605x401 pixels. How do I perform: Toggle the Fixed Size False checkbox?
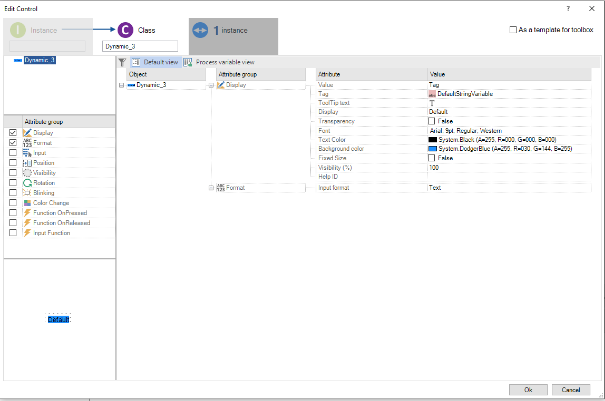431,158
